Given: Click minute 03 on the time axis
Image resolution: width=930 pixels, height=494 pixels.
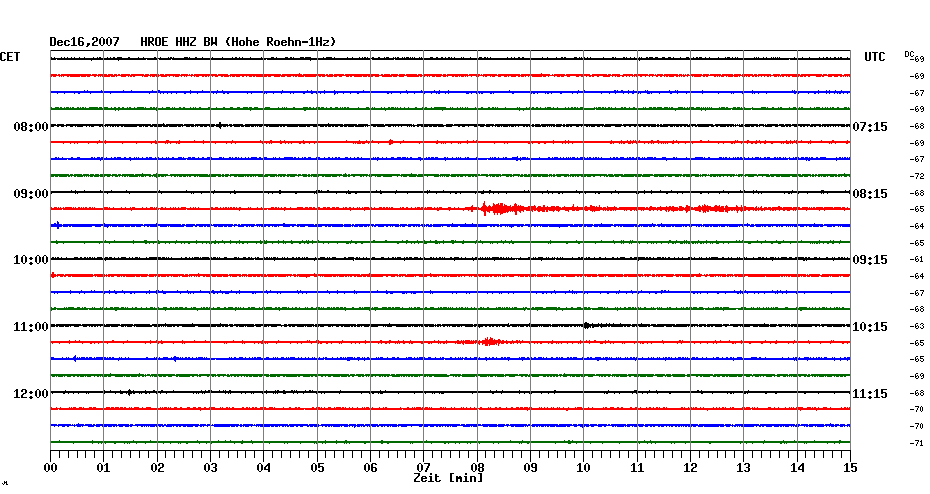Looking at the screenshot, I should coord(211,468).
